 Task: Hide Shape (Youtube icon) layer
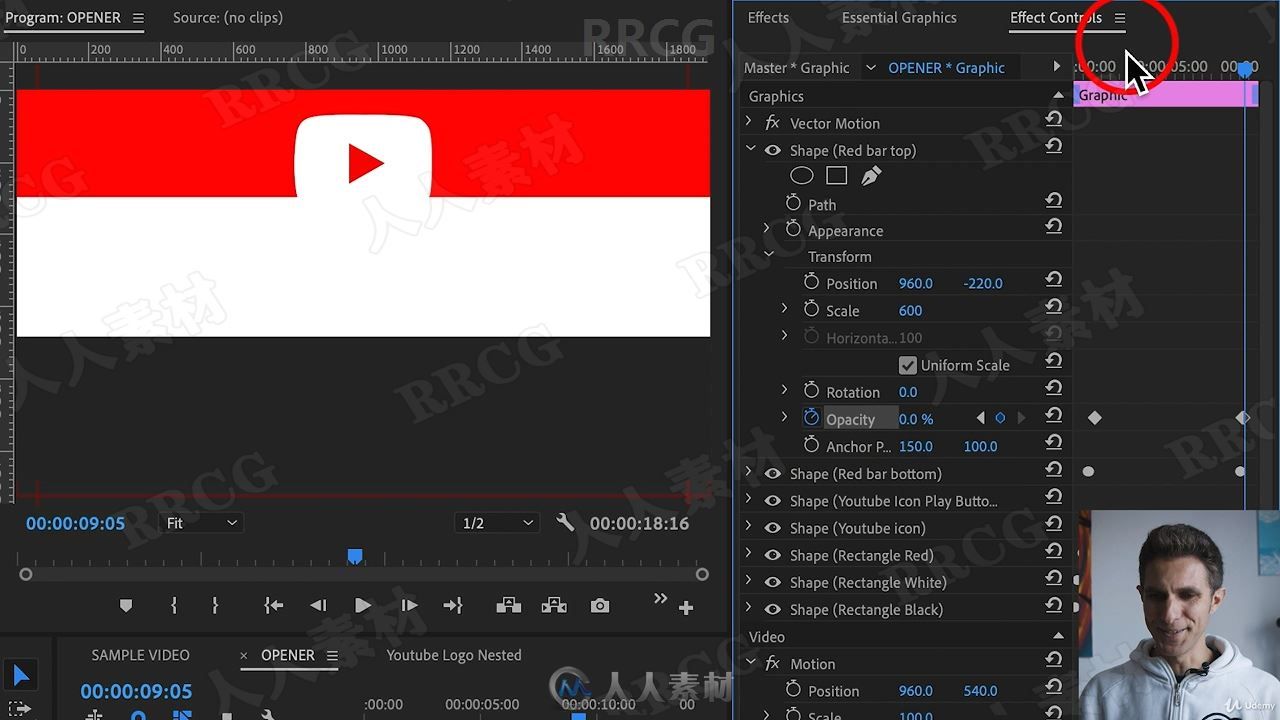(x=773, y=528)
